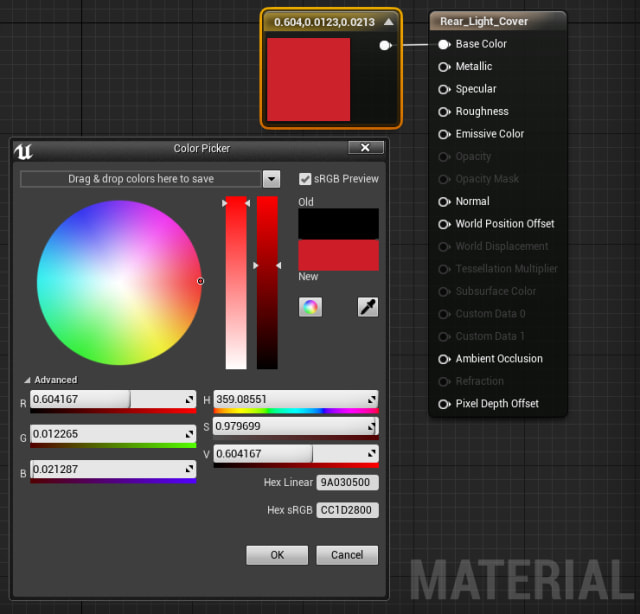Click the Old color black swatch
Viewport: 640px width, 614px height.
pyautogui.click(x=338, y=224)
